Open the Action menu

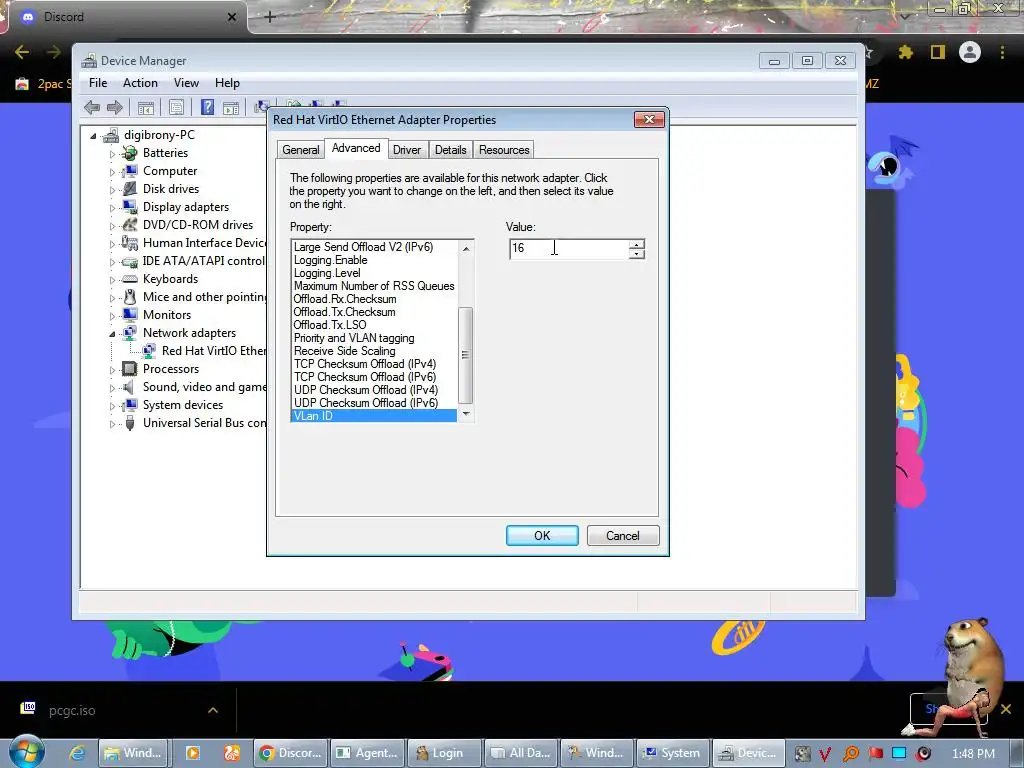click(x=140, y=83)
